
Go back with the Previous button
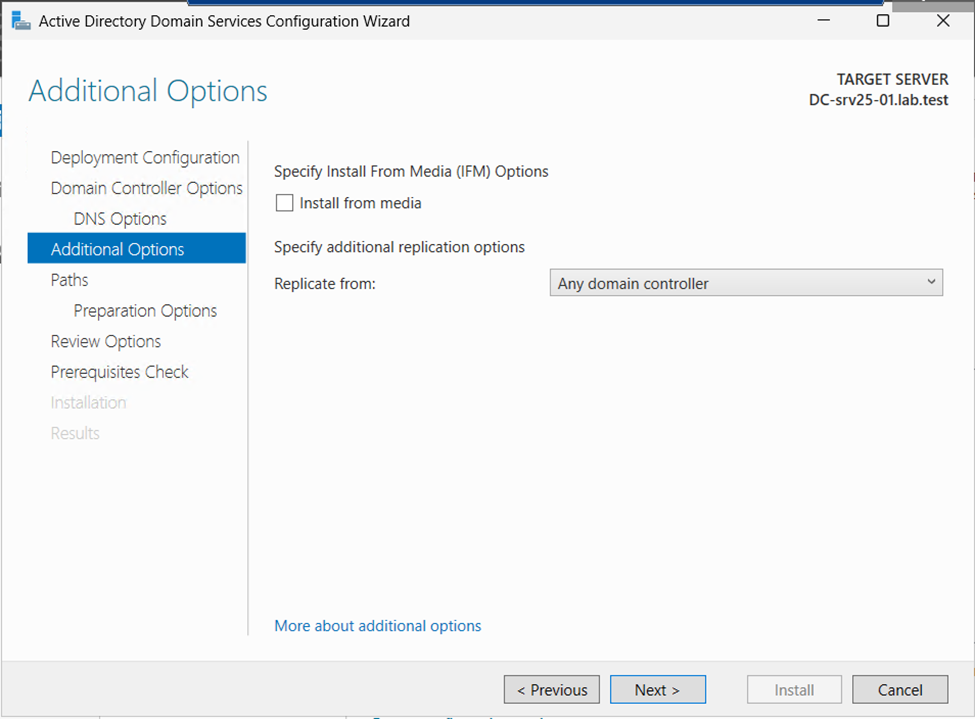[x=552, y=690]
